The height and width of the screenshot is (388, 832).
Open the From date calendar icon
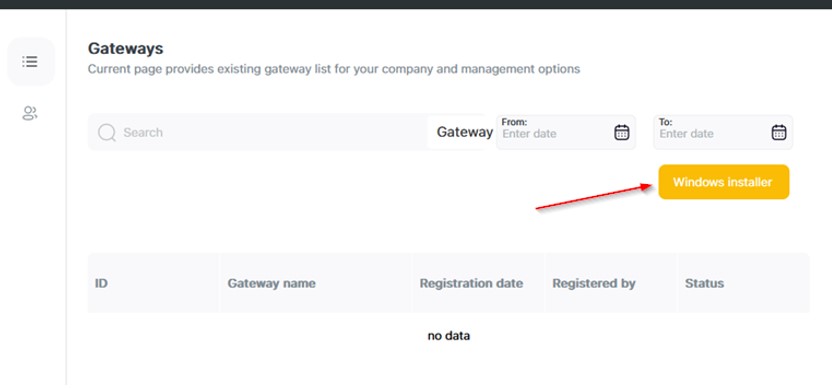[x=621, y=132]
